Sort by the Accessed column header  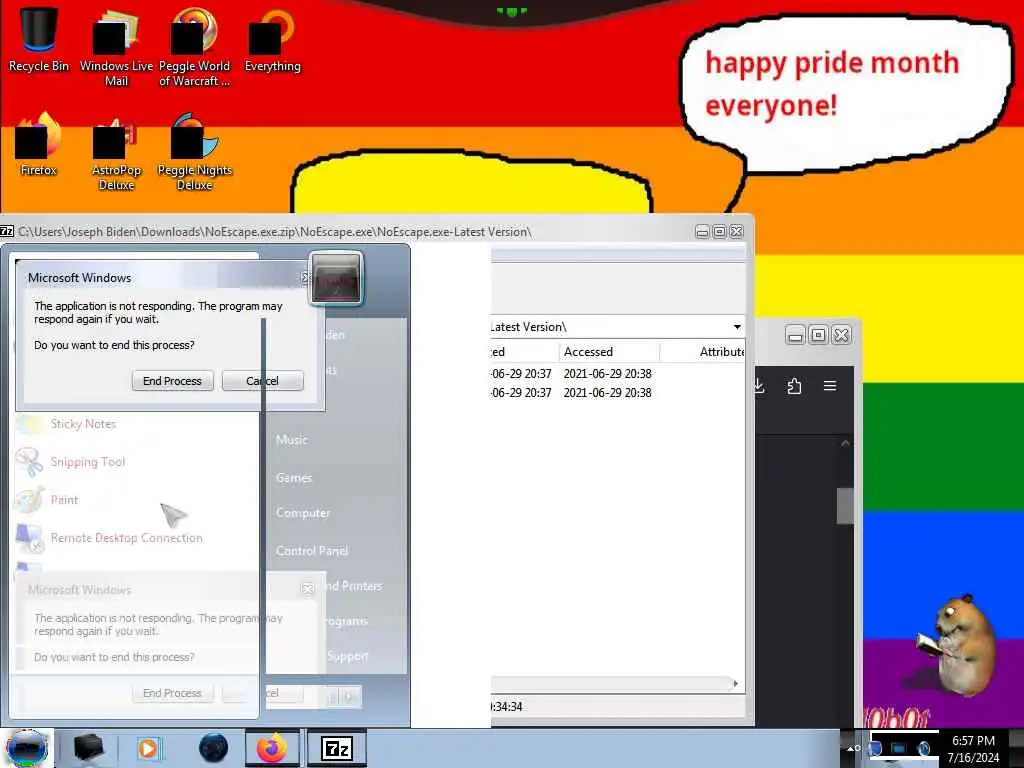click(609, 352)
